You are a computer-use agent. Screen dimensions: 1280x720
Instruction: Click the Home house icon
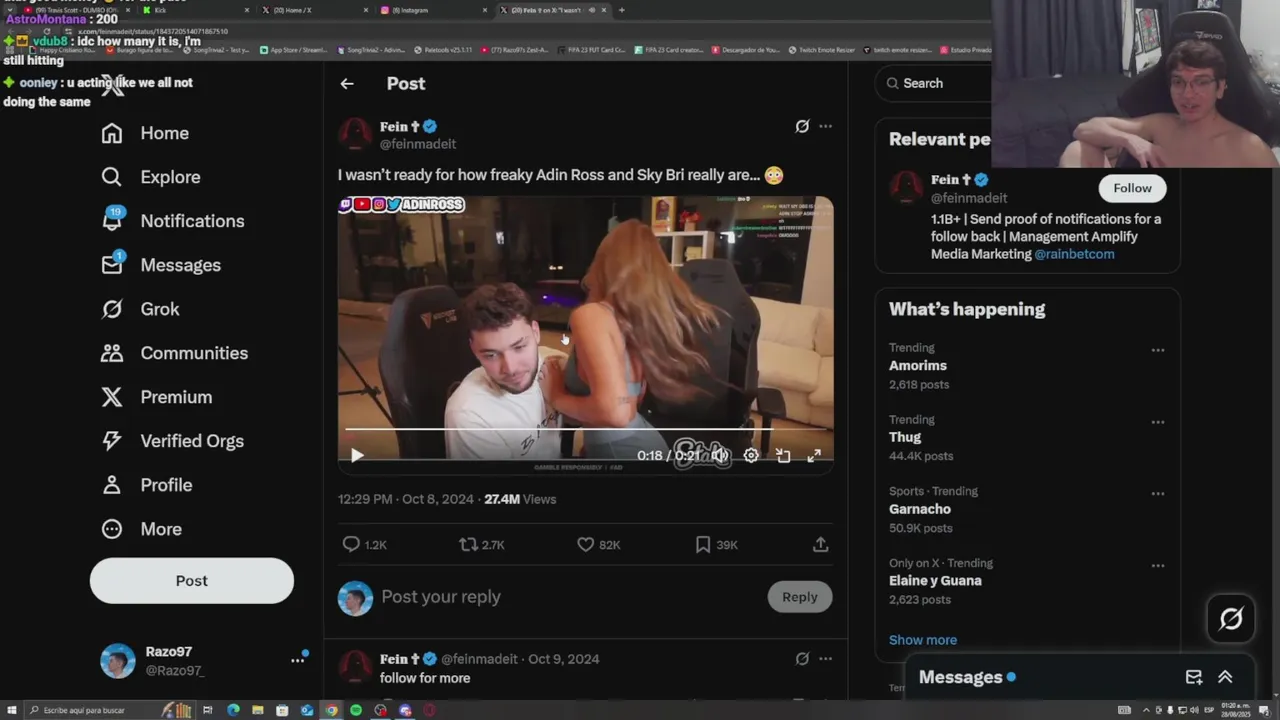tap(112, 133)
